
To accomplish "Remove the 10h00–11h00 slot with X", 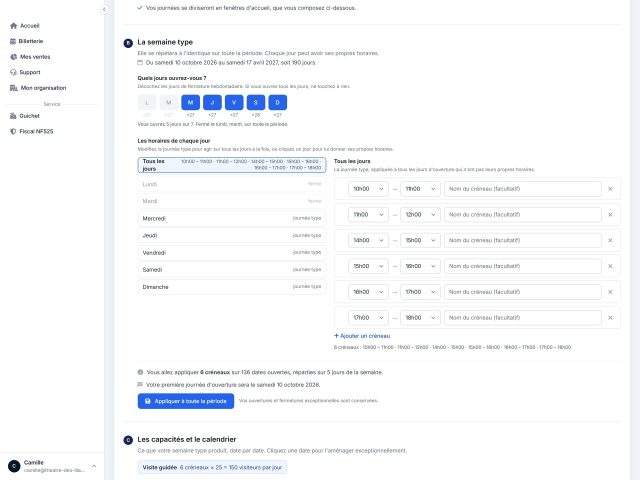I will tap(610, 189).
